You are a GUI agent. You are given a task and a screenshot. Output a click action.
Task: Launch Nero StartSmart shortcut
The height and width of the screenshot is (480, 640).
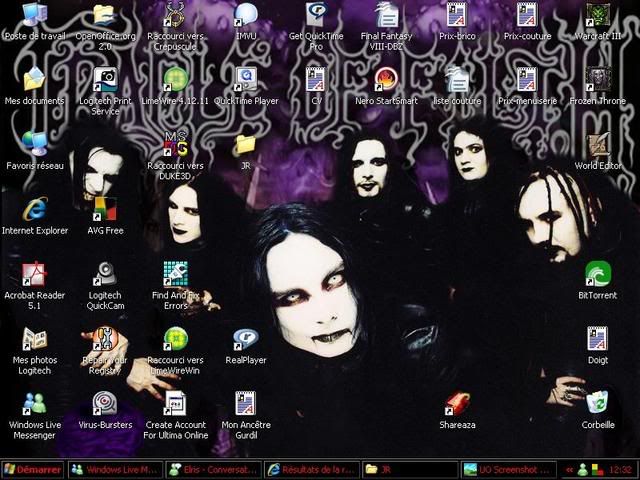[x=387, y=80]
